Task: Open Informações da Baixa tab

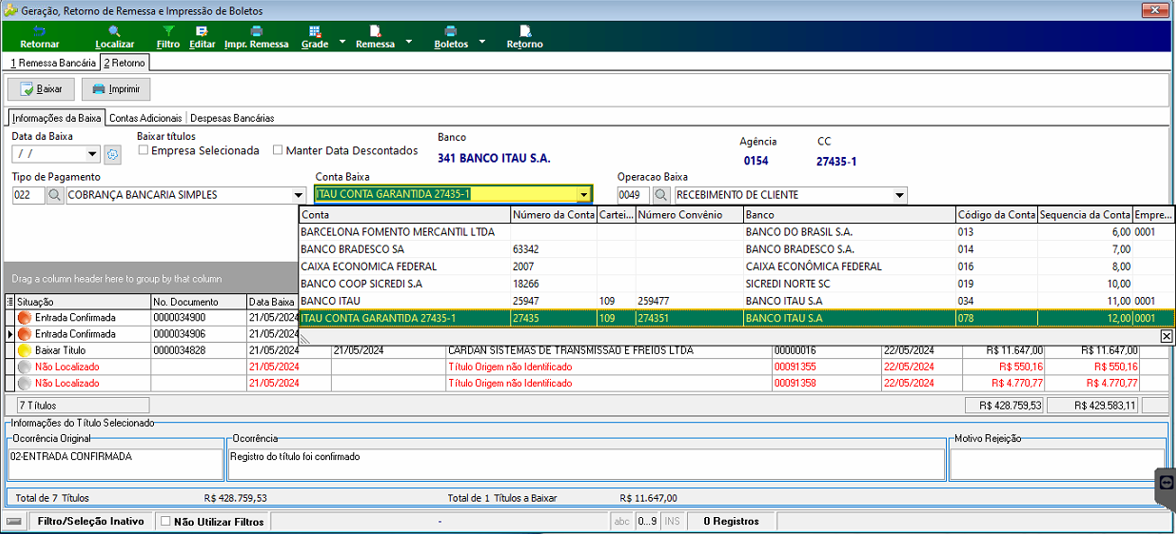Action: (57, 118)
